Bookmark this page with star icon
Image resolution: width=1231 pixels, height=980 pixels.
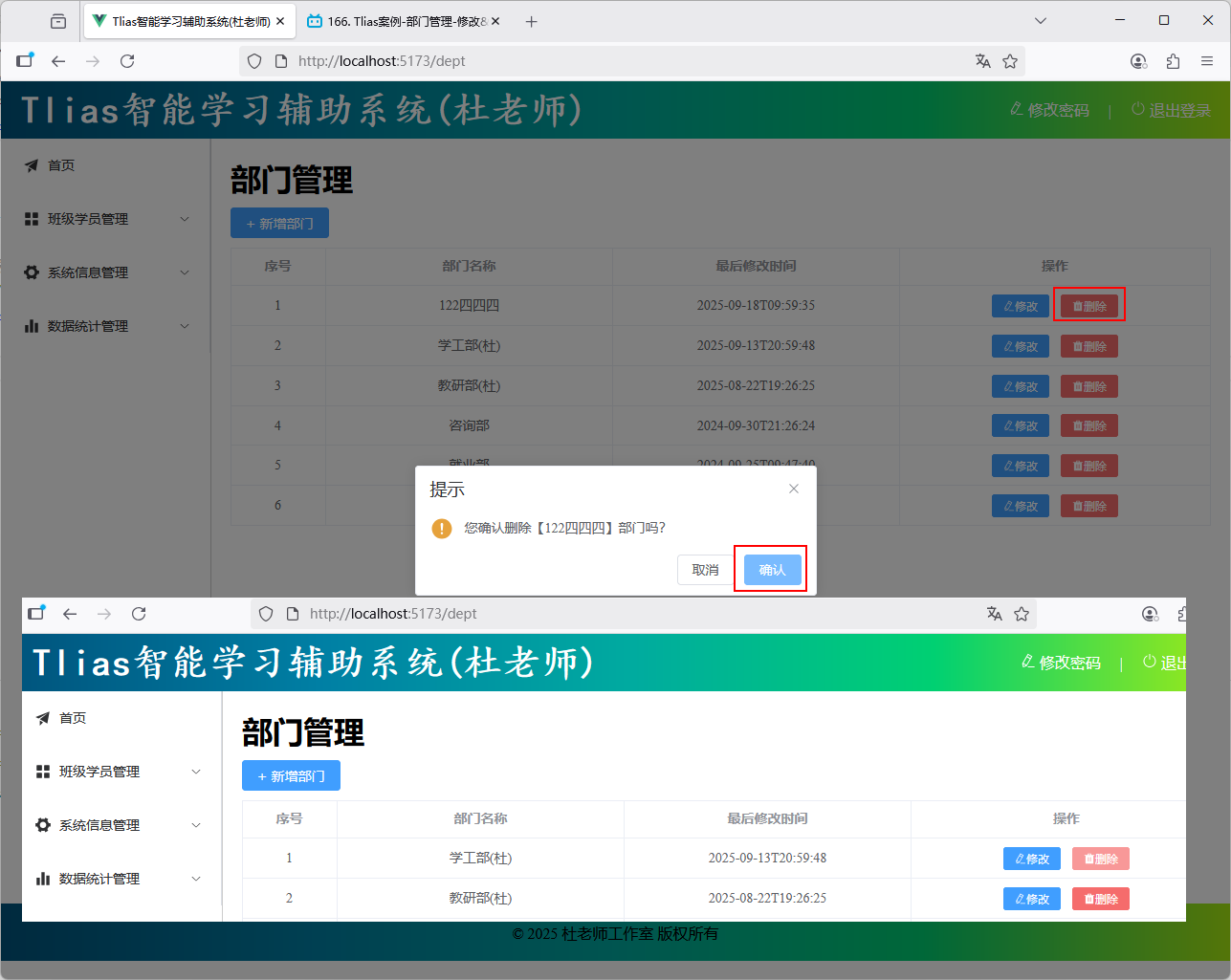coord(1010,61)
